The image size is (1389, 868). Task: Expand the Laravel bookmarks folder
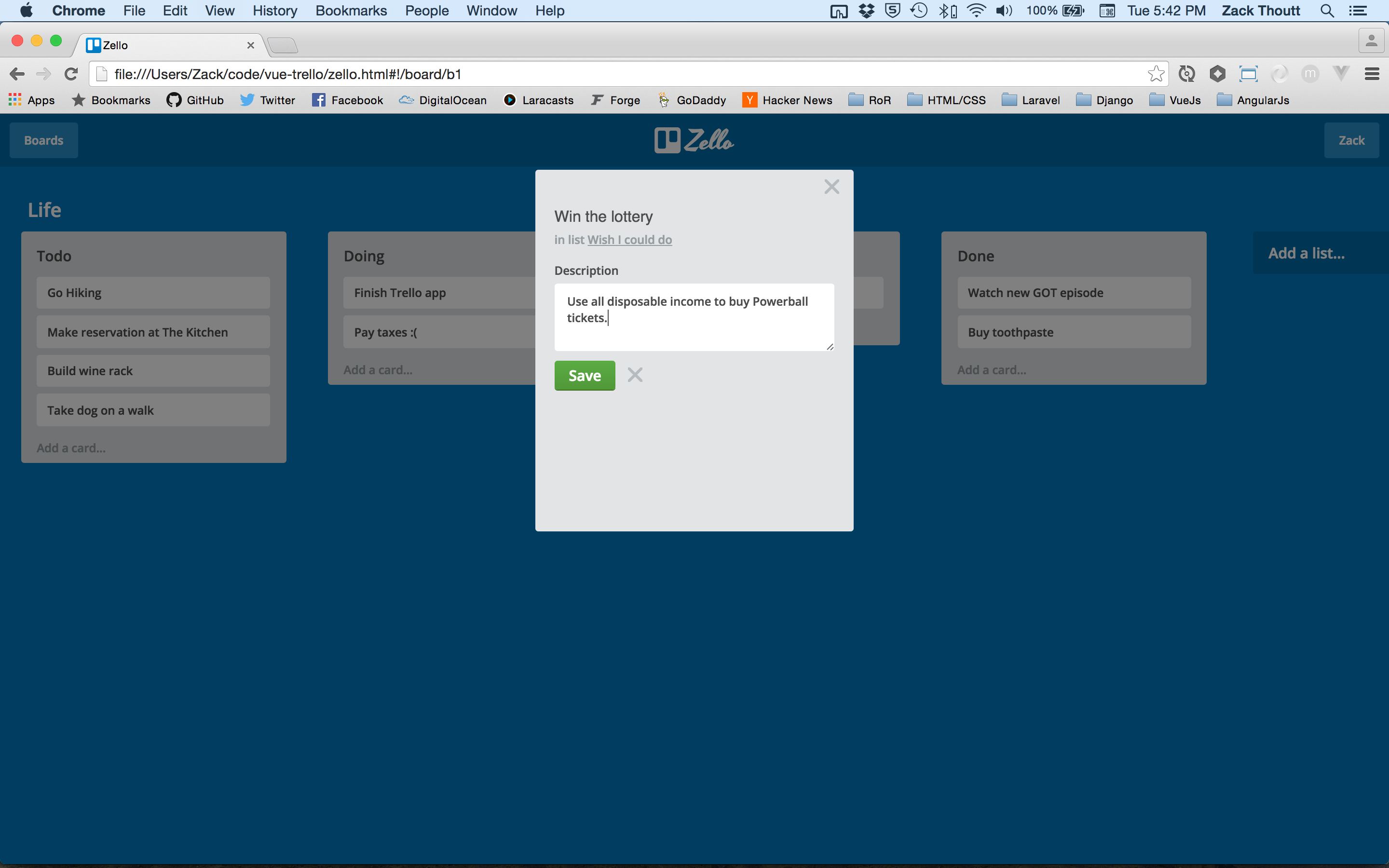(1031, 100)
